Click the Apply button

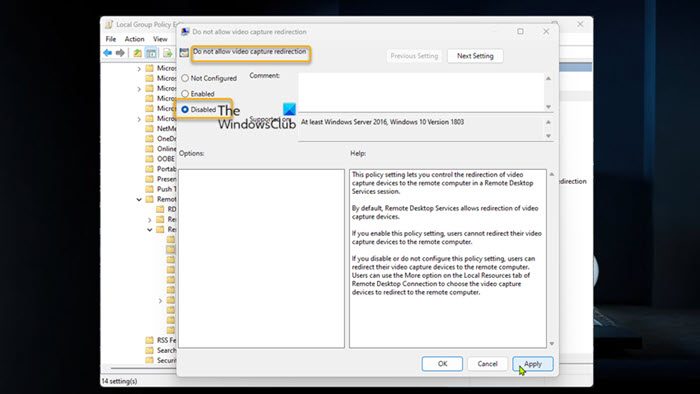pyautogui.click(x=533, y=364)
